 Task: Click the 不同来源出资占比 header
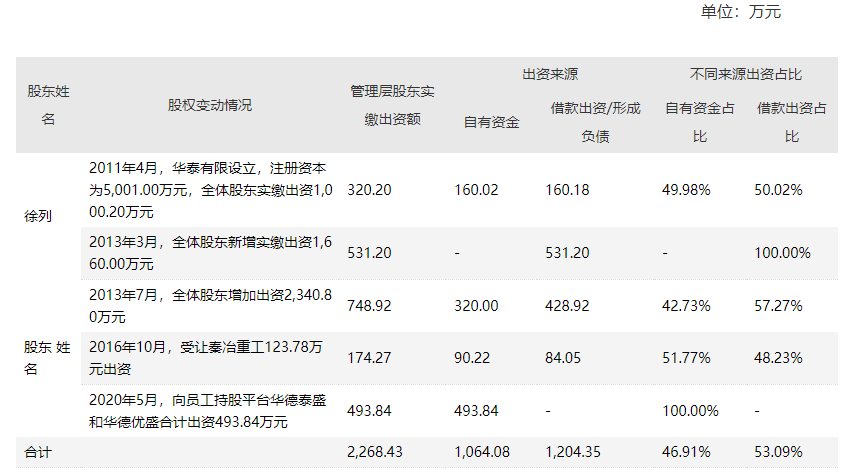pos(746,75)
